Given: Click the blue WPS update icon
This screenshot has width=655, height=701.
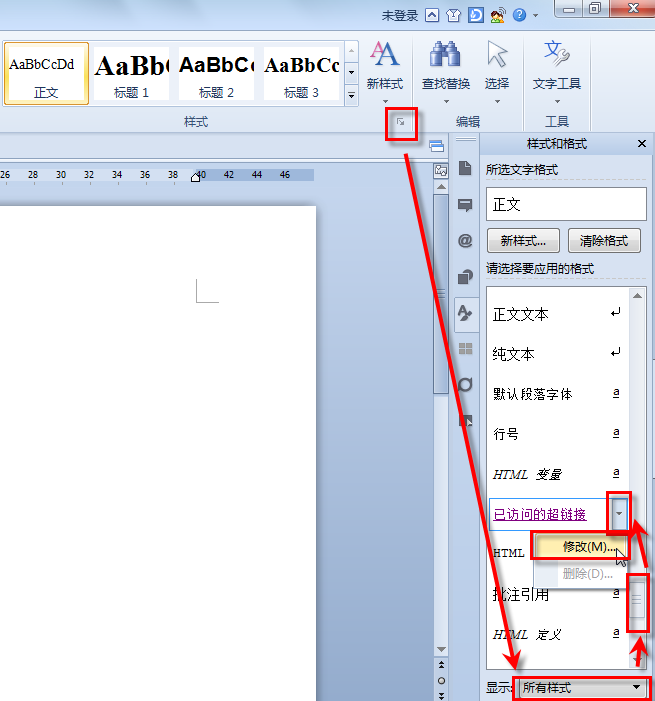Looking at the screenshot, I should point(475,16).
